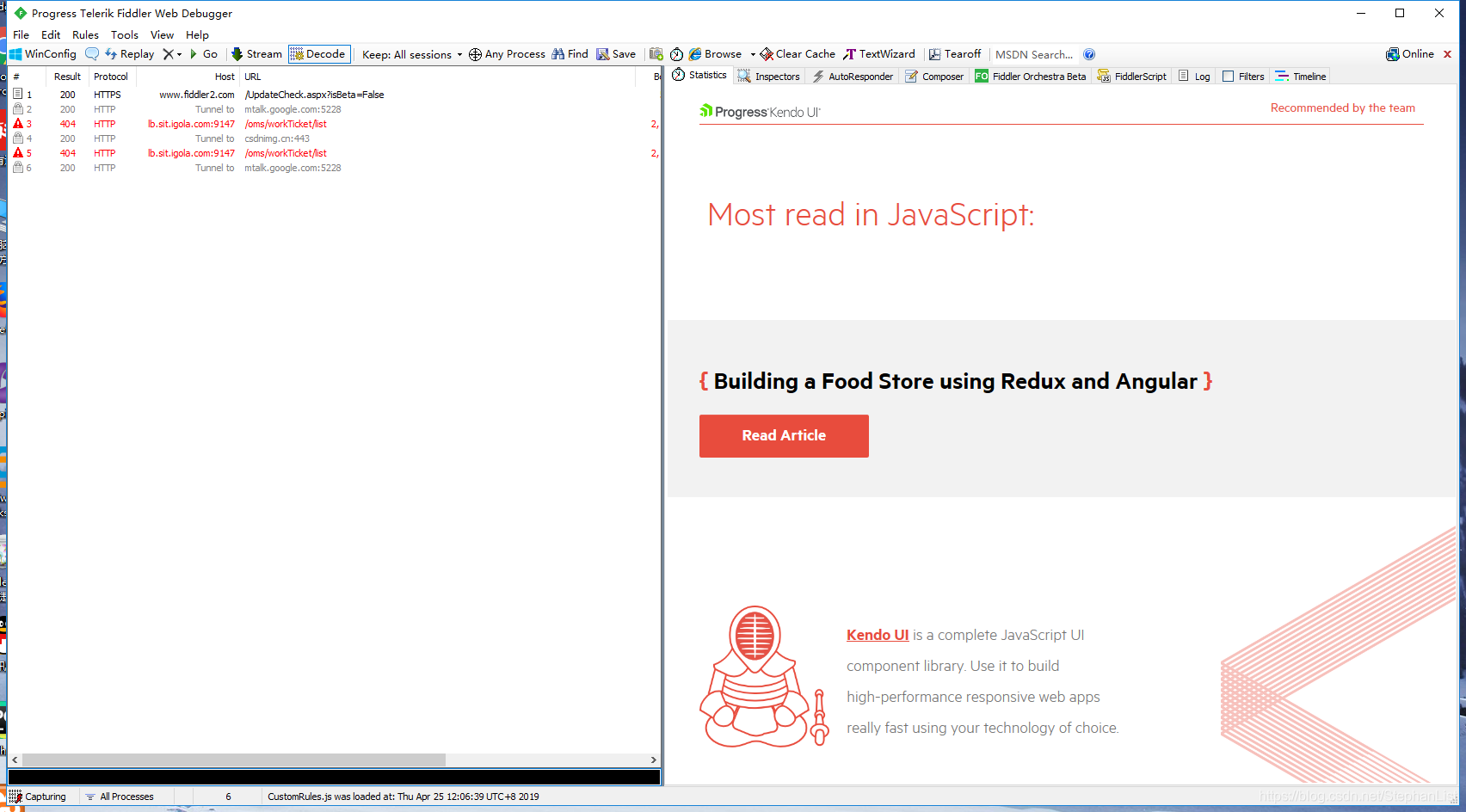
Task: Open the Help menu
Action: tap(197, 35)
